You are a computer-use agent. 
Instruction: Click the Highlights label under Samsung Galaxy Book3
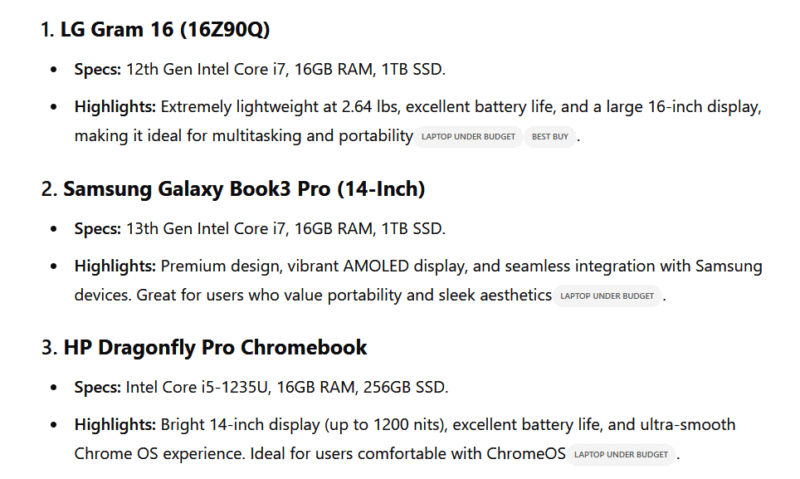[115, 265]
